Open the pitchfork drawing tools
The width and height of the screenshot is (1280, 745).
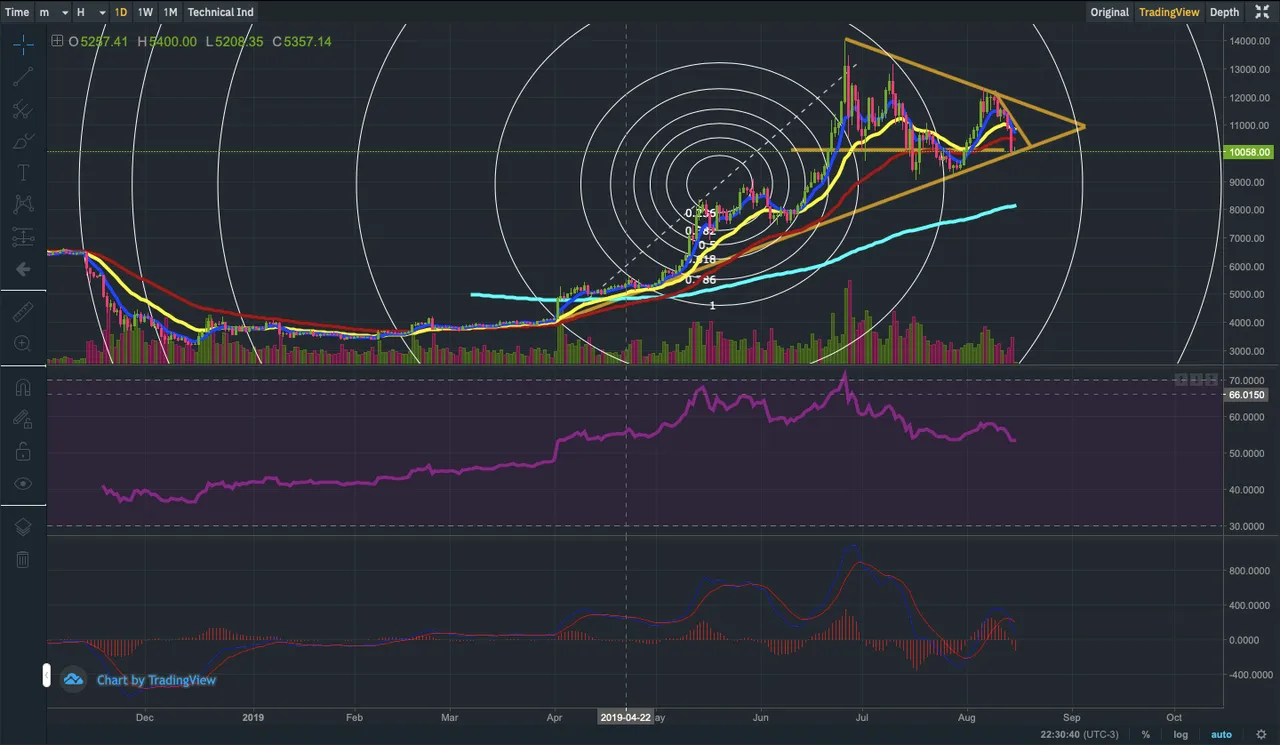tap(23, 110)
